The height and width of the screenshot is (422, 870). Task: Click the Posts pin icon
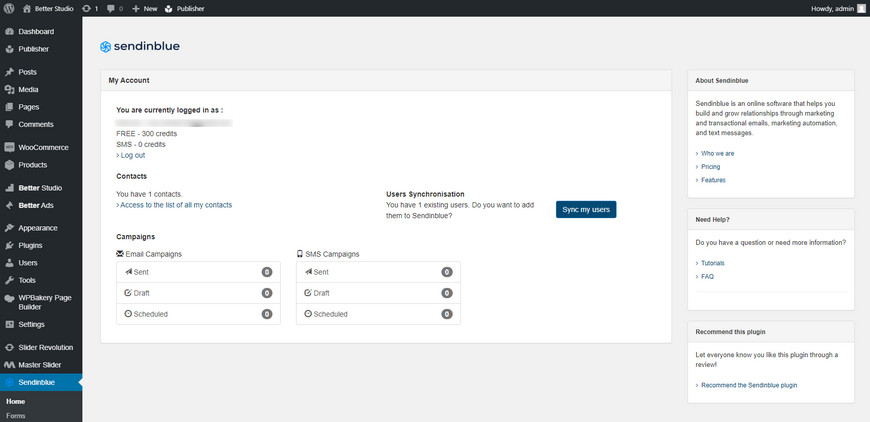[9, 72]
